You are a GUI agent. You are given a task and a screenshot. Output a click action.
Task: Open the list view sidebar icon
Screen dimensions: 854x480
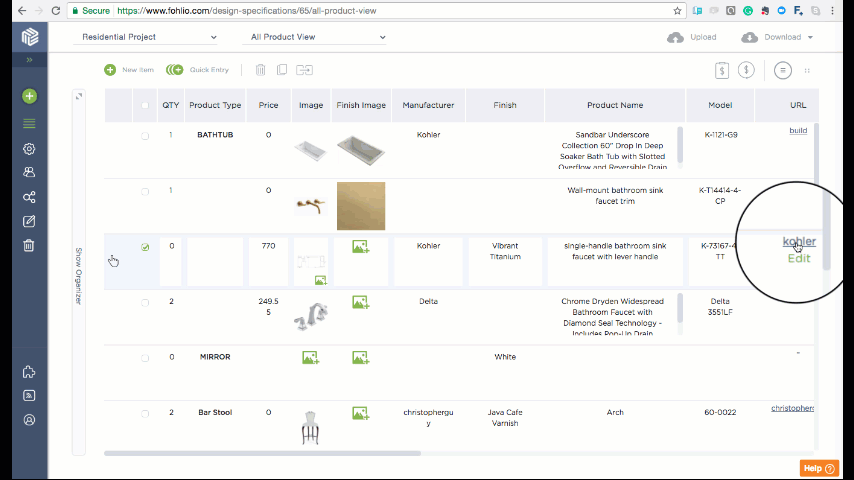29,124
